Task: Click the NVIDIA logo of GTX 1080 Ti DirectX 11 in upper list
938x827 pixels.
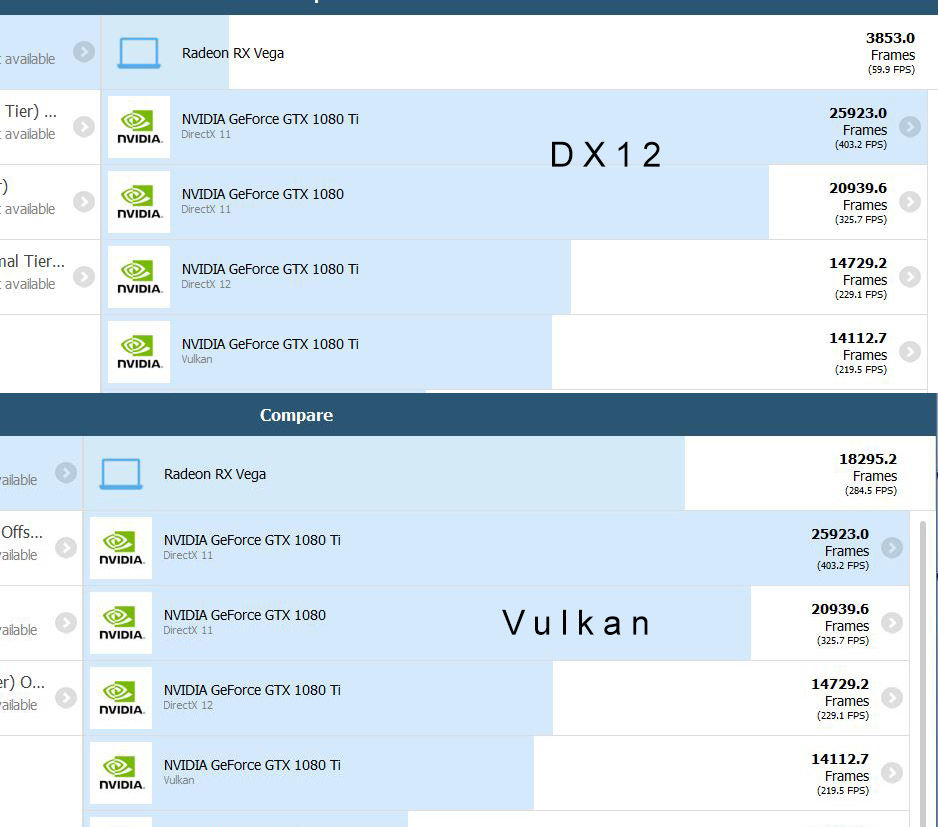Action: tap(139, 127)
